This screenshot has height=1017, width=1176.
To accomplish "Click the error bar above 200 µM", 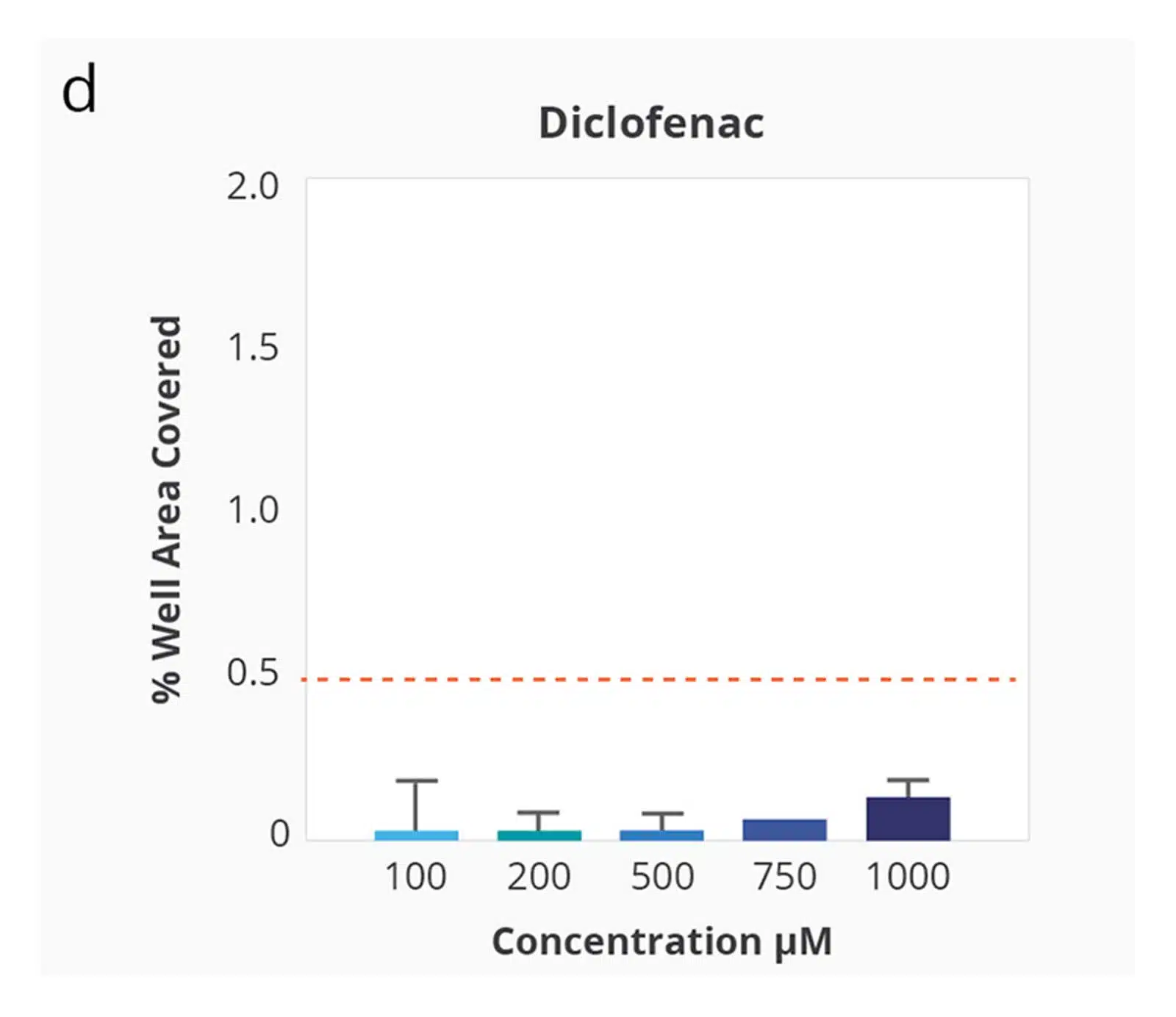I will (x=539, y=821).
